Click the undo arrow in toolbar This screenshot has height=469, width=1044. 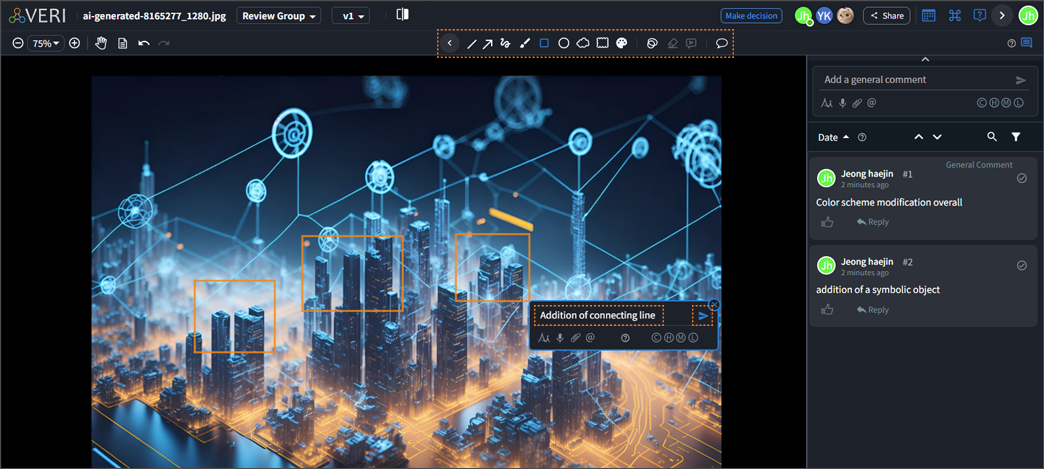point(144,44)
